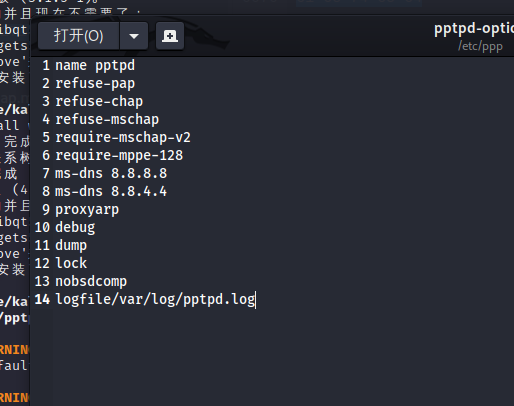Image resolution: width=514 pixels, height=406 pixels.
Task: Click the pptpd-options document title
Action: tap(474, 29)
